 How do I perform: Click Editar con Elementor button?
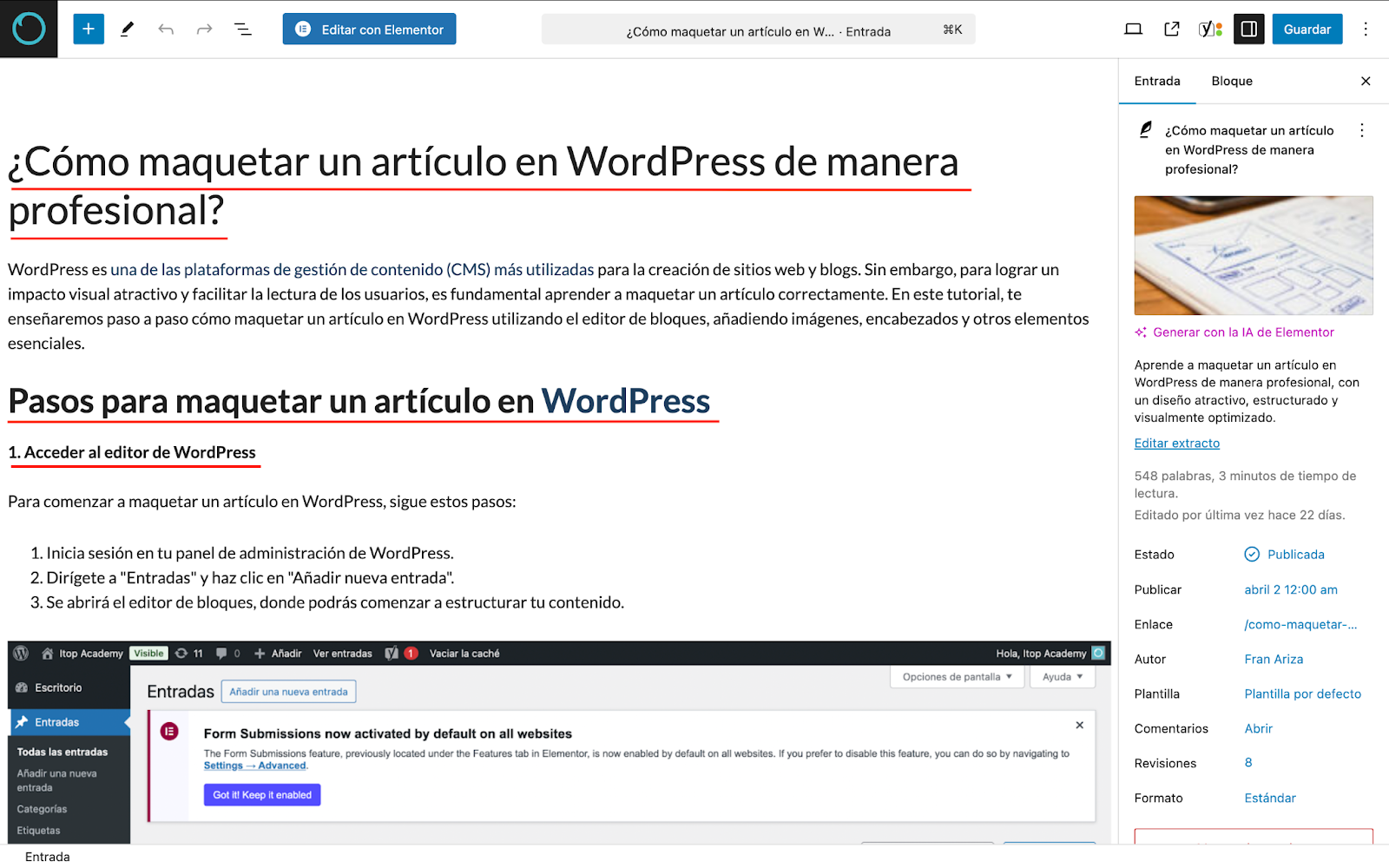point(369,30)
